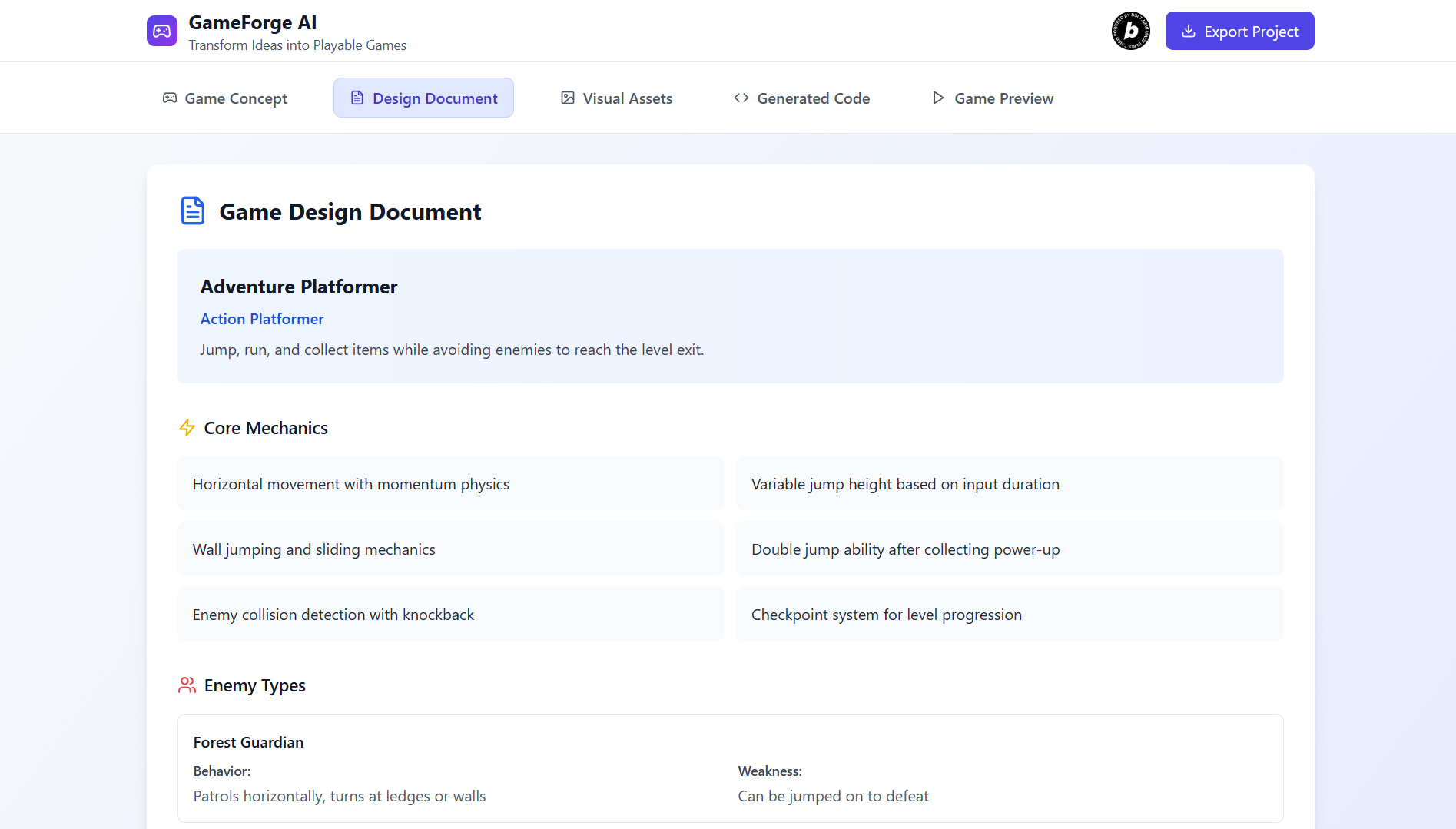The height and width of the screenshot is (829, 1456).
Task: Click the Action Platformer link
Action: (x=262, y=318)
